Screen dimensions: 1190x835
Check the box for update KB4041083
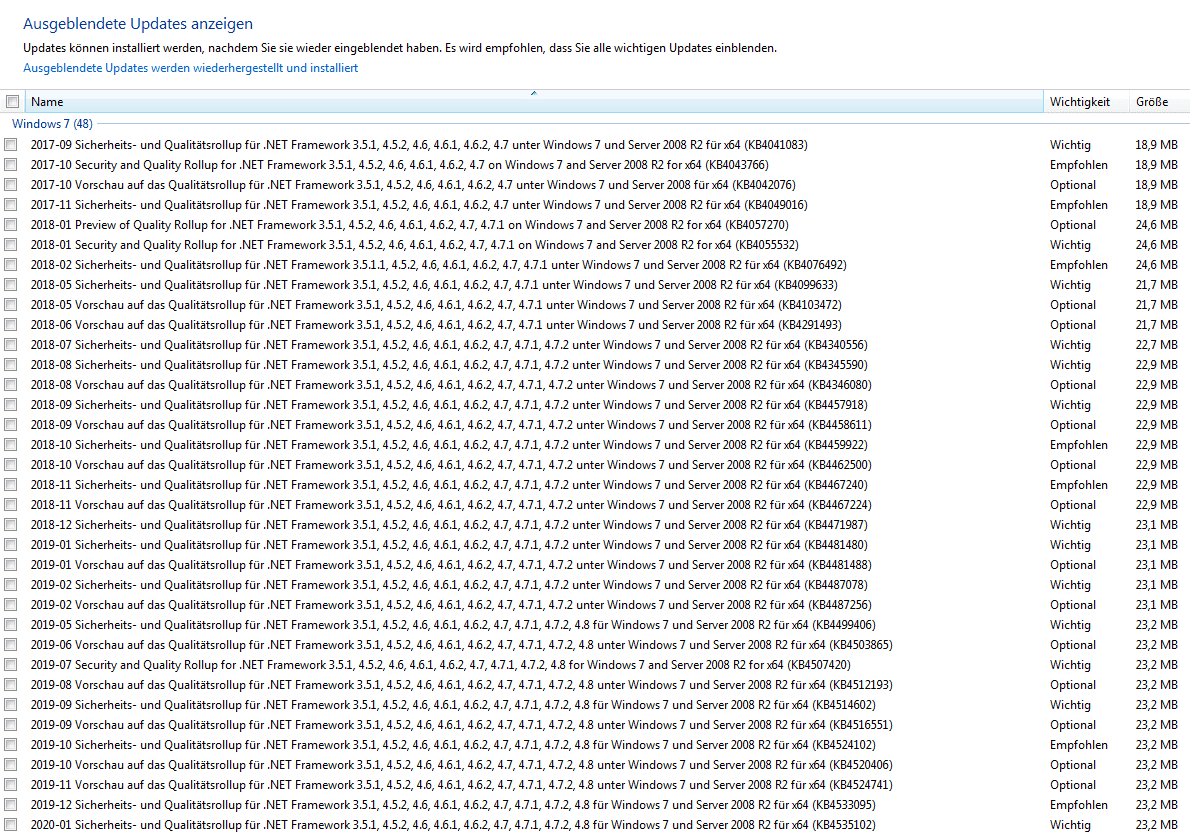tap(11, 145)
